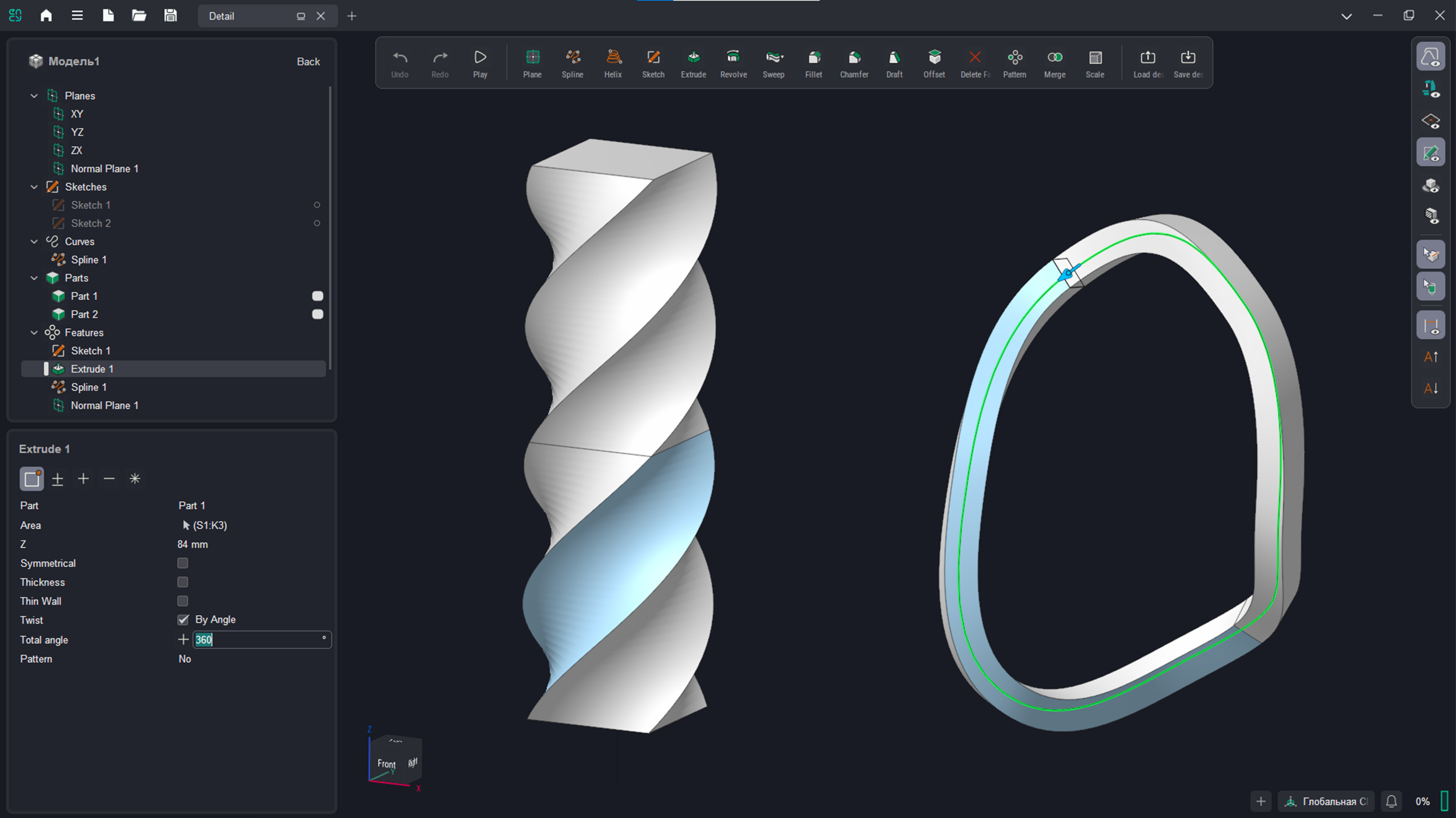Screen dimensions: 1456x818
Task: Open the Sweep tool
Action: click(x=773, y=62)
